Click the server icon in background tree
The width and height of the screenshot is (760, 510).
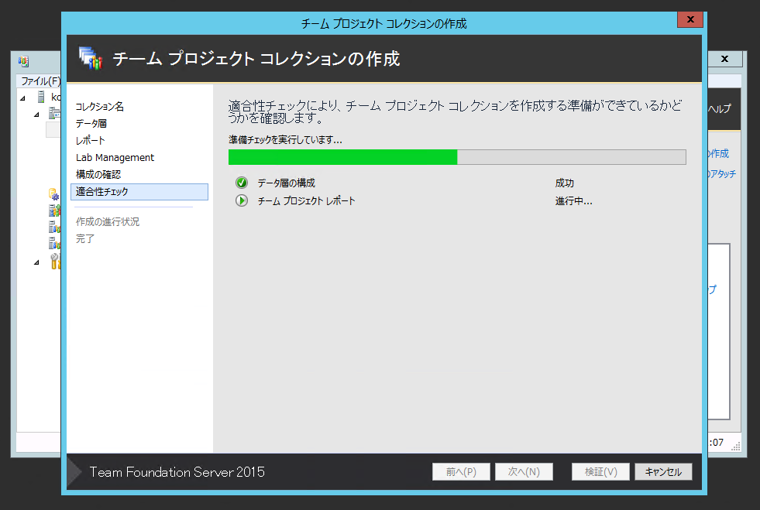click(x=41, y=97)
